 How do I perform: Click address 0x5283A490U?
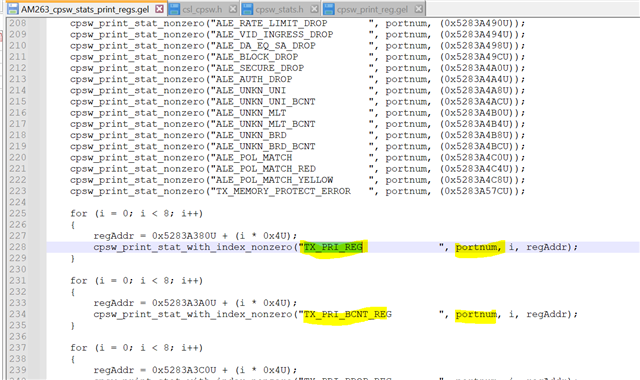tap(476, 23)
